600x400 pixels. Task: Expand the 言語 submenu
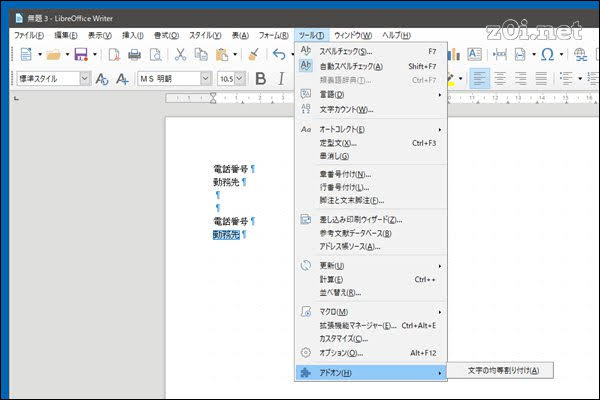(x=370, y=94)
